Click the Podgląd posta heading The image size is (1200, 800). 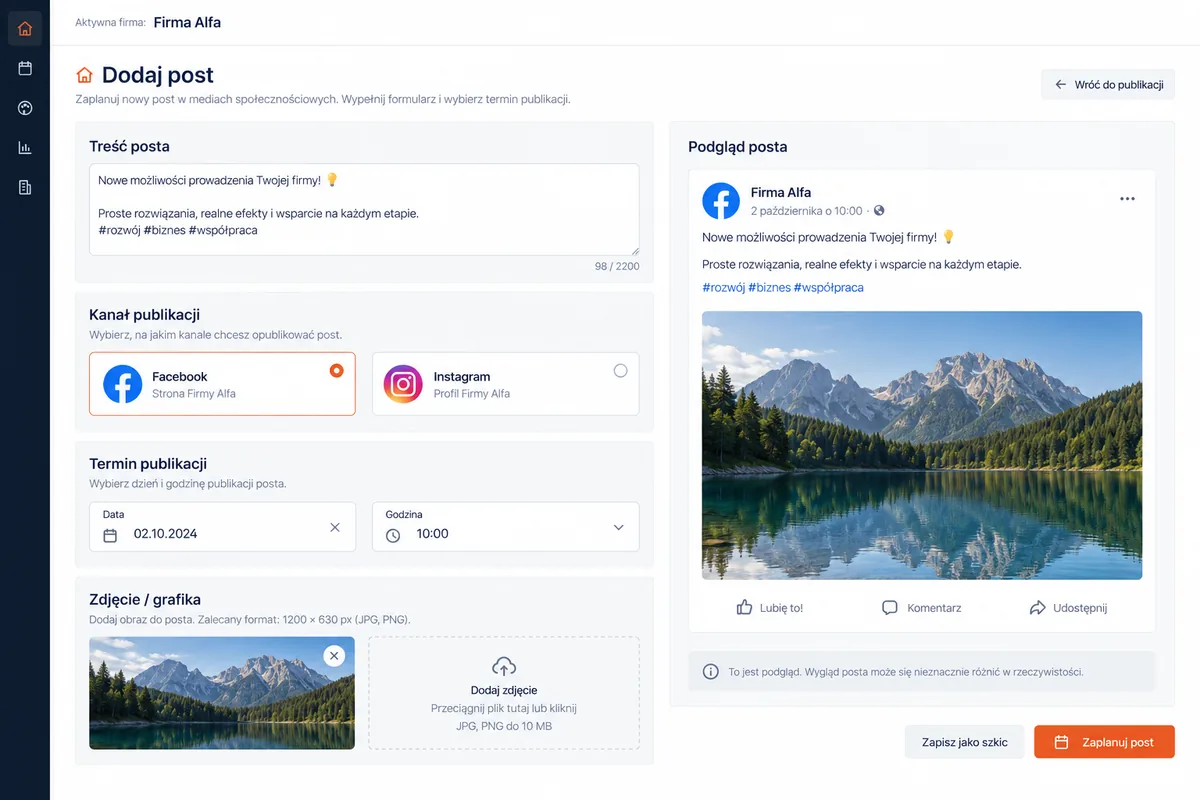[738, 147]
